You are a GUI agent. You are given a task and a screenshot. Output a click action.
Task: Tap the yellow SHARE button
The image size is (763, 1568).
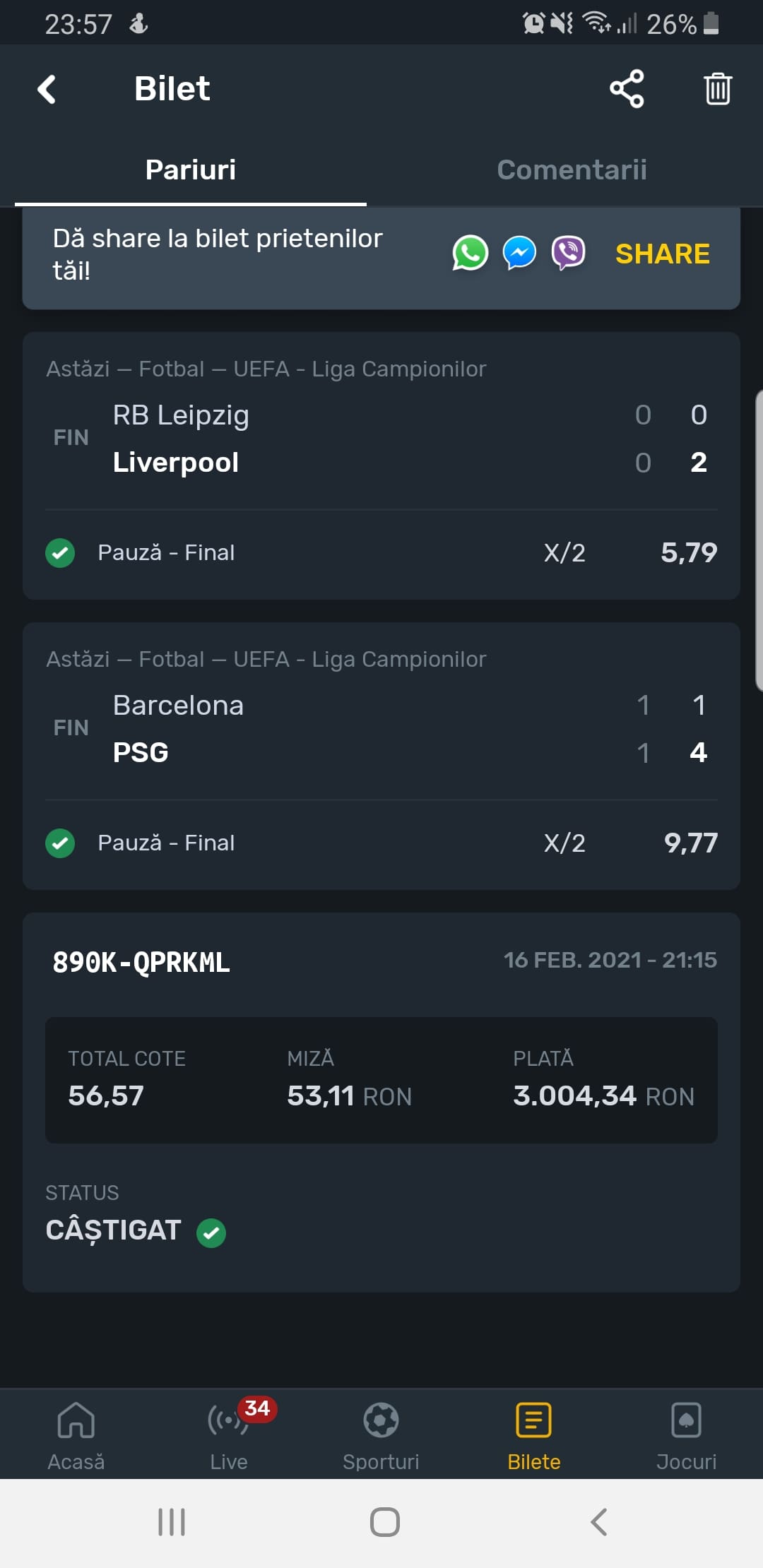pyautogui.click(x=663, y=254)
